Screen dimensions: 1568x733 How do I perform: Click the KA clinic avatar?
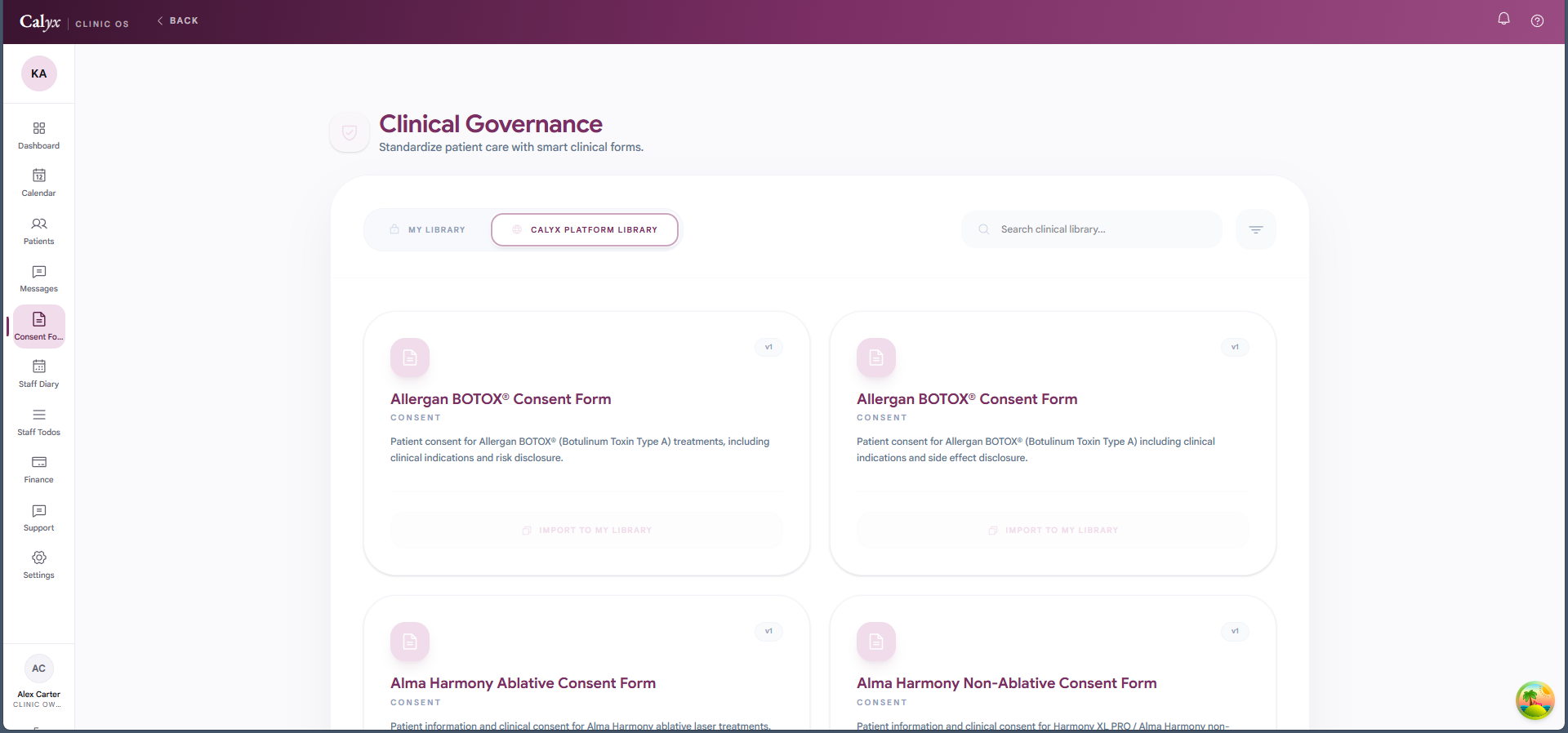pos(38,73)
